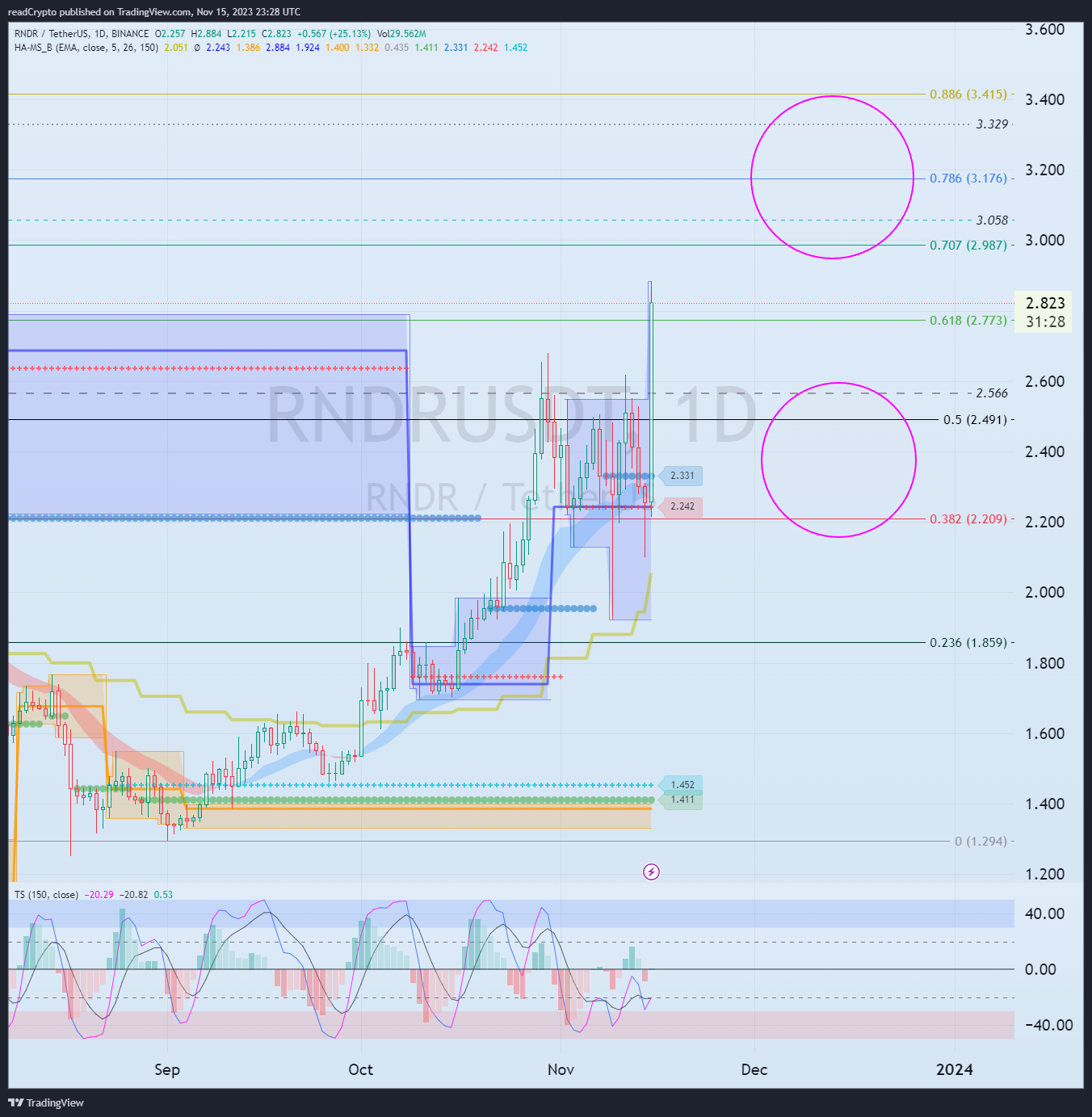Screen dimensions: 1092x1117
Task: Click 0.00 on the oscillator axis
Action: 1040,969
